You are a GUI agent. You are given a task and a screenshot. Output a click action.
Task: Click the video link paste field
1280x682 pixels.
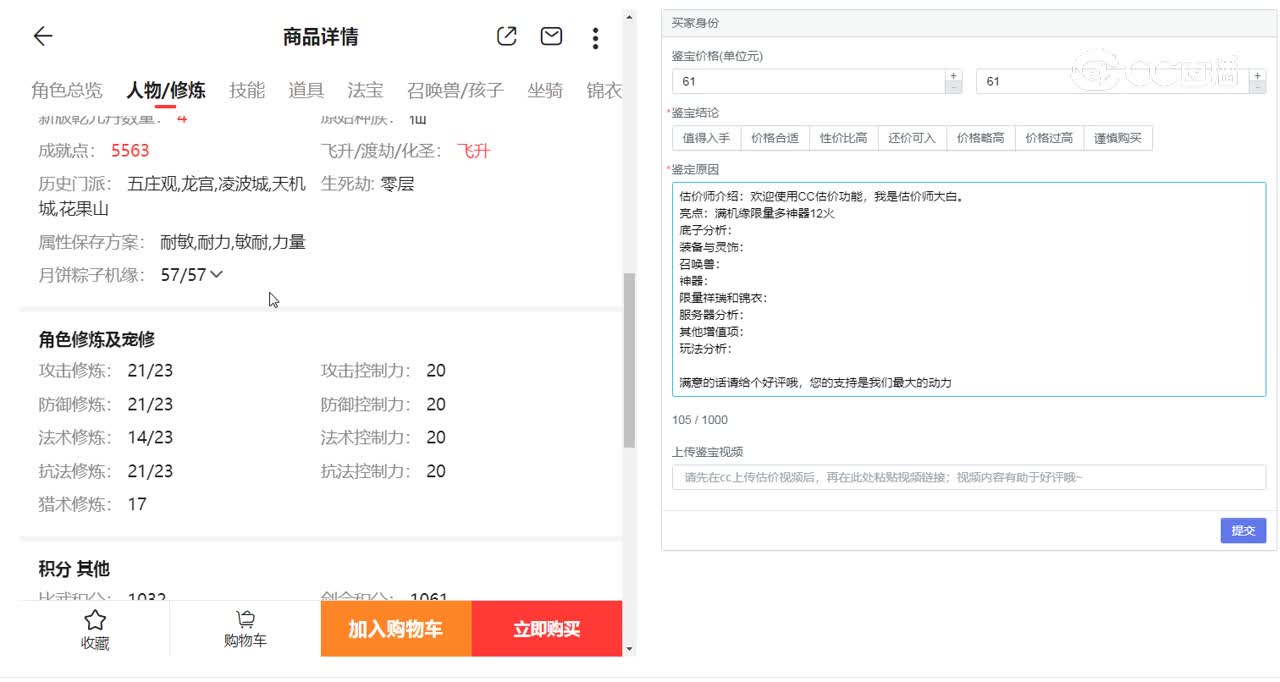966,477
